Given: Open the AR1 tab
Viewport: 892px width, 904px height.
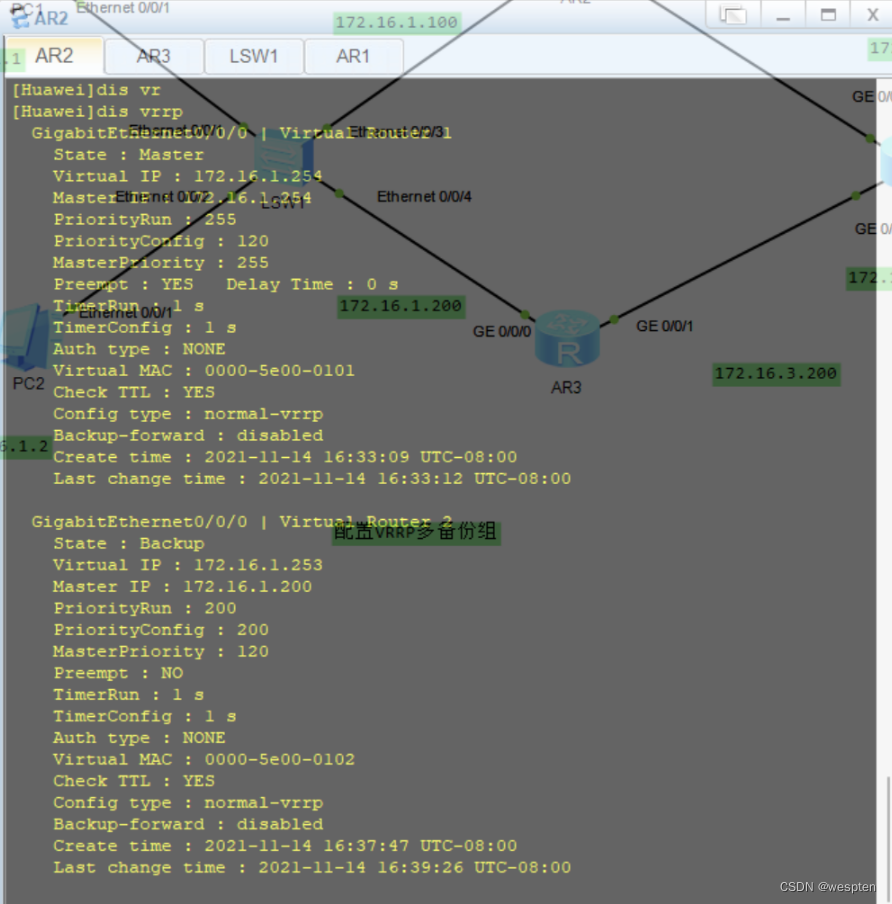Looking at the screenshot, I should 353,56.
